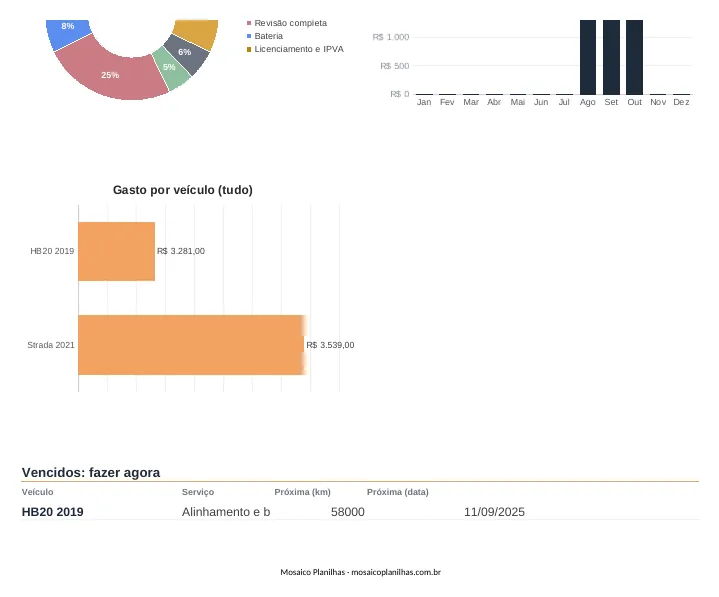Select the 'Jul' month axis label
This screenshot has width=719, height=597.
coord(564,102)
